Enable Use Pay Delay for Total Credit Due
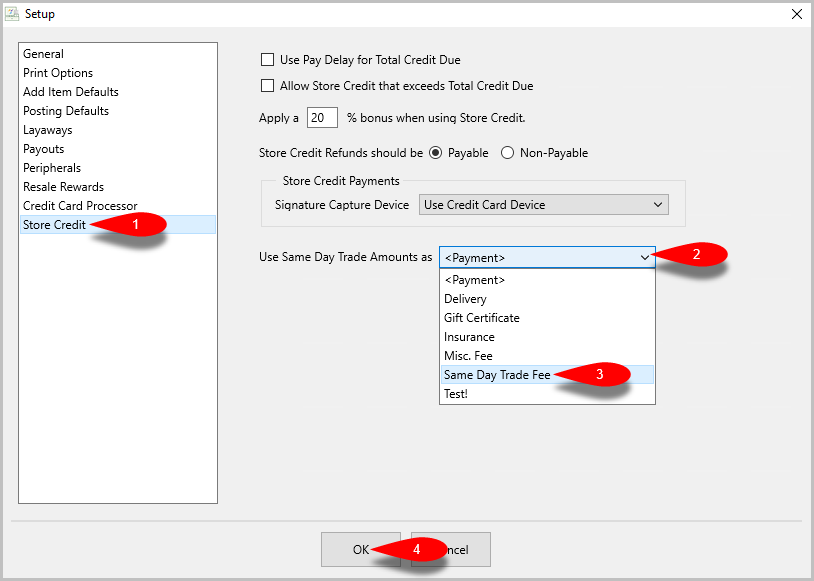Screen dimensions: 814x581 click(267, 60)
